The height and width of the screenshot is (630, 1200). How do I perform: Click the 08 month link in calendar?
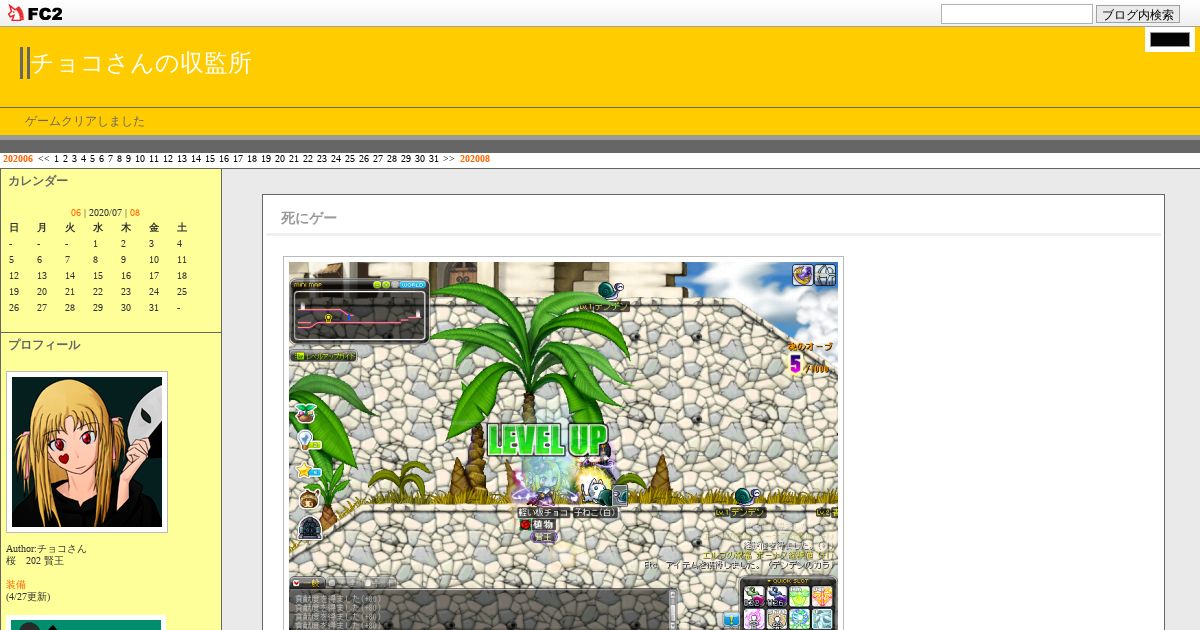[x=135, y=213]
